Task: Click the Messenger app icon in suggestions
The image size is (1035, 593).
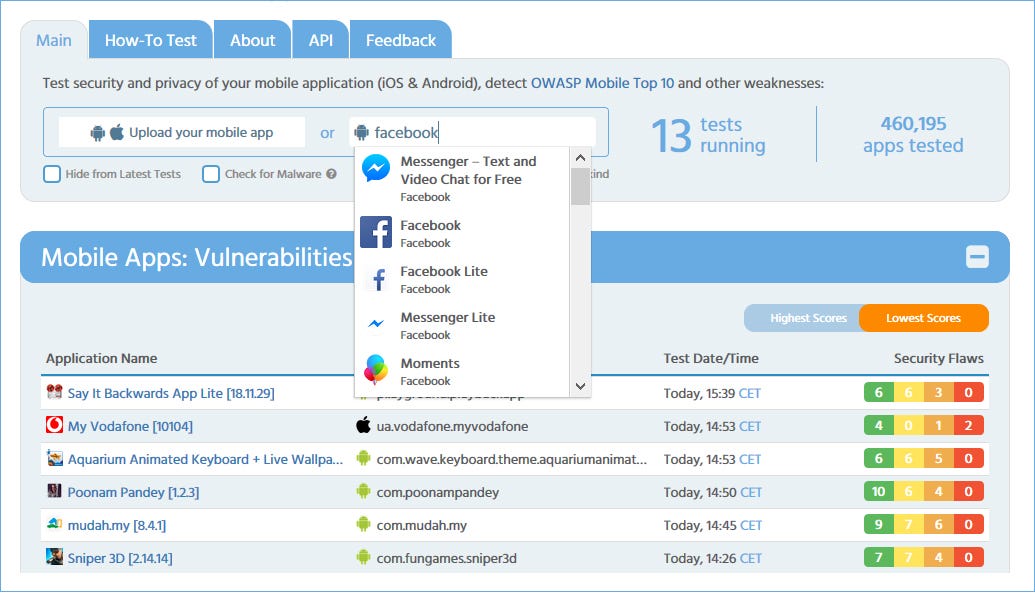Action: pos(376,168)
